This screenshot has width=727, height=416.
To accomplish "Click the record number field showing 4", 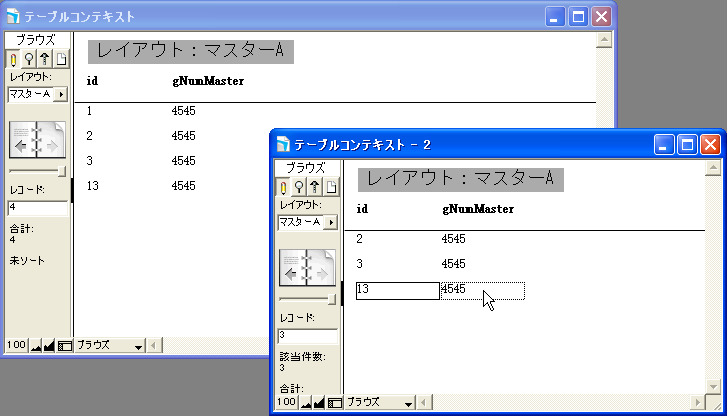I will [x=37, y=208].
